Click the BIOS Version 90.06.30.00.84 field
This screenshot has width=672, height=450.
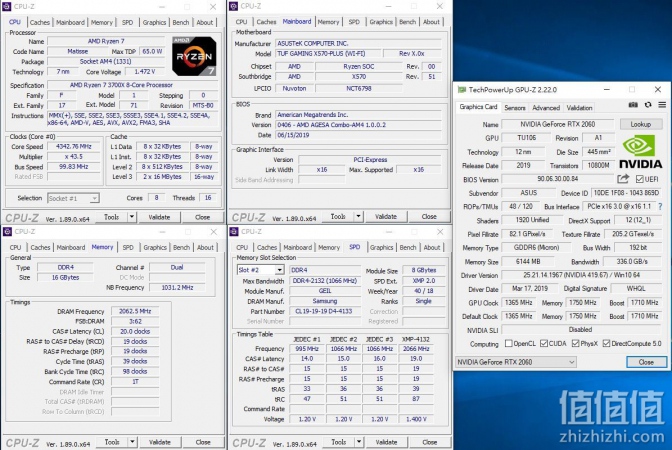(558, 179)
